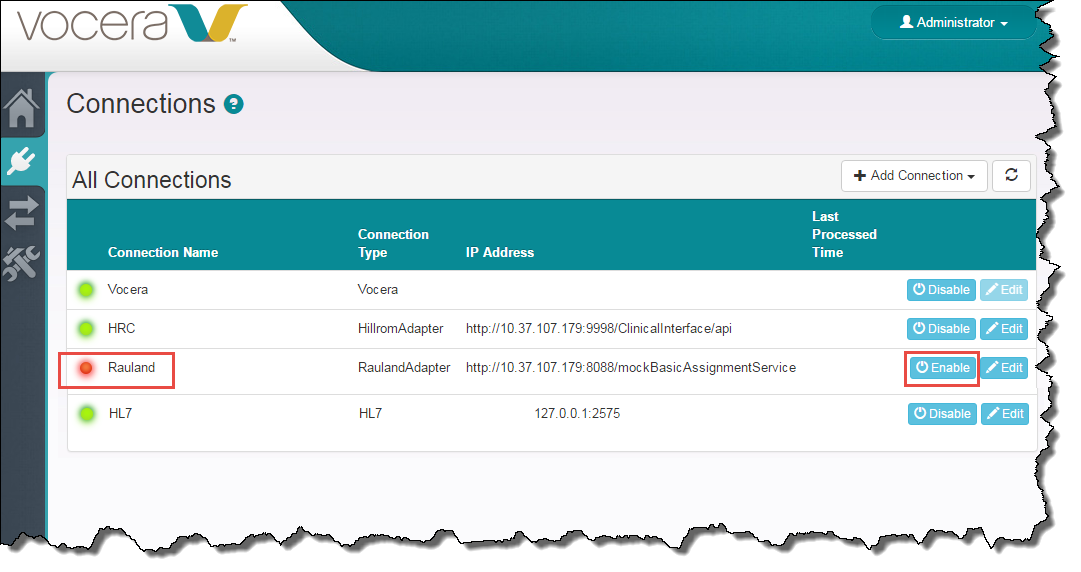The width and height of the screenshot is (1081, 572).
Task: Click the Connections help question icon
Action: click(233, 104)
